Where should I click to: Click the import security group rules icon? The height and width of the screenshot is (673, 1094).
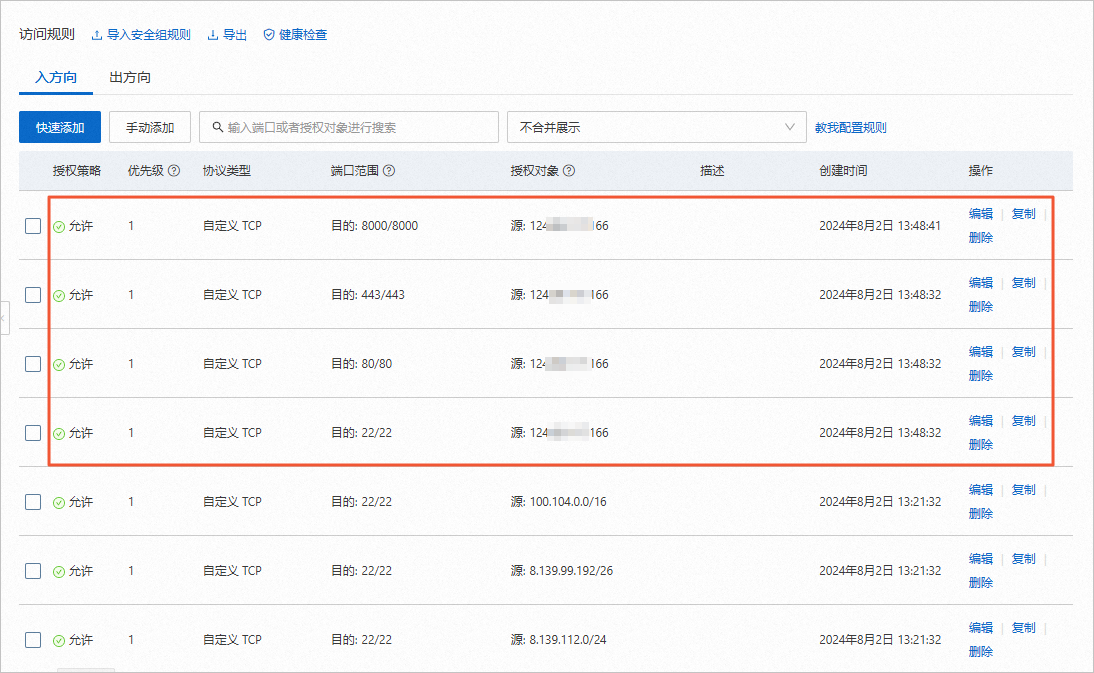click(x=97, y=35)
